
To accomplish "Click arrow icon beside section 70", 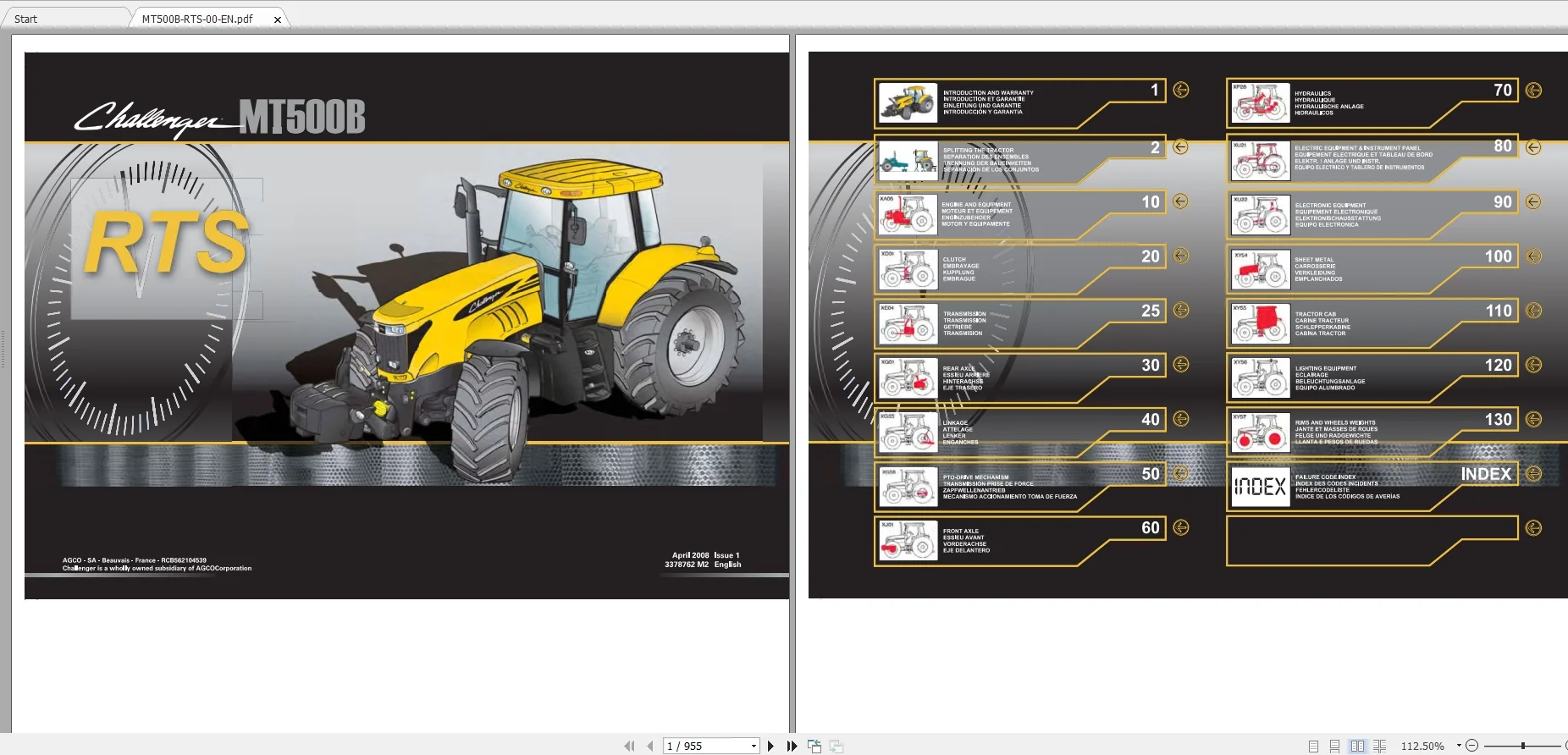I will [1533, 90].
